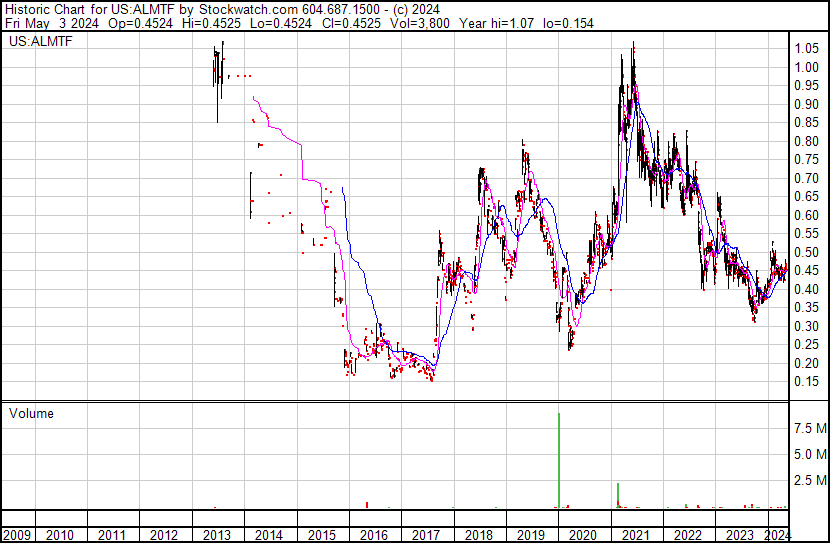Select the 2020 year marker on timeline

point(583,534)
